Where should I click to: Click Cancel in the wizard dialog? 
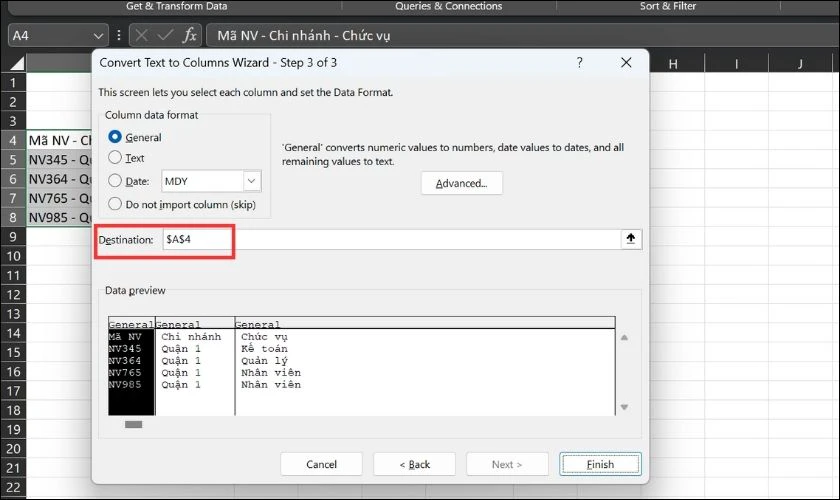(321, 464)
